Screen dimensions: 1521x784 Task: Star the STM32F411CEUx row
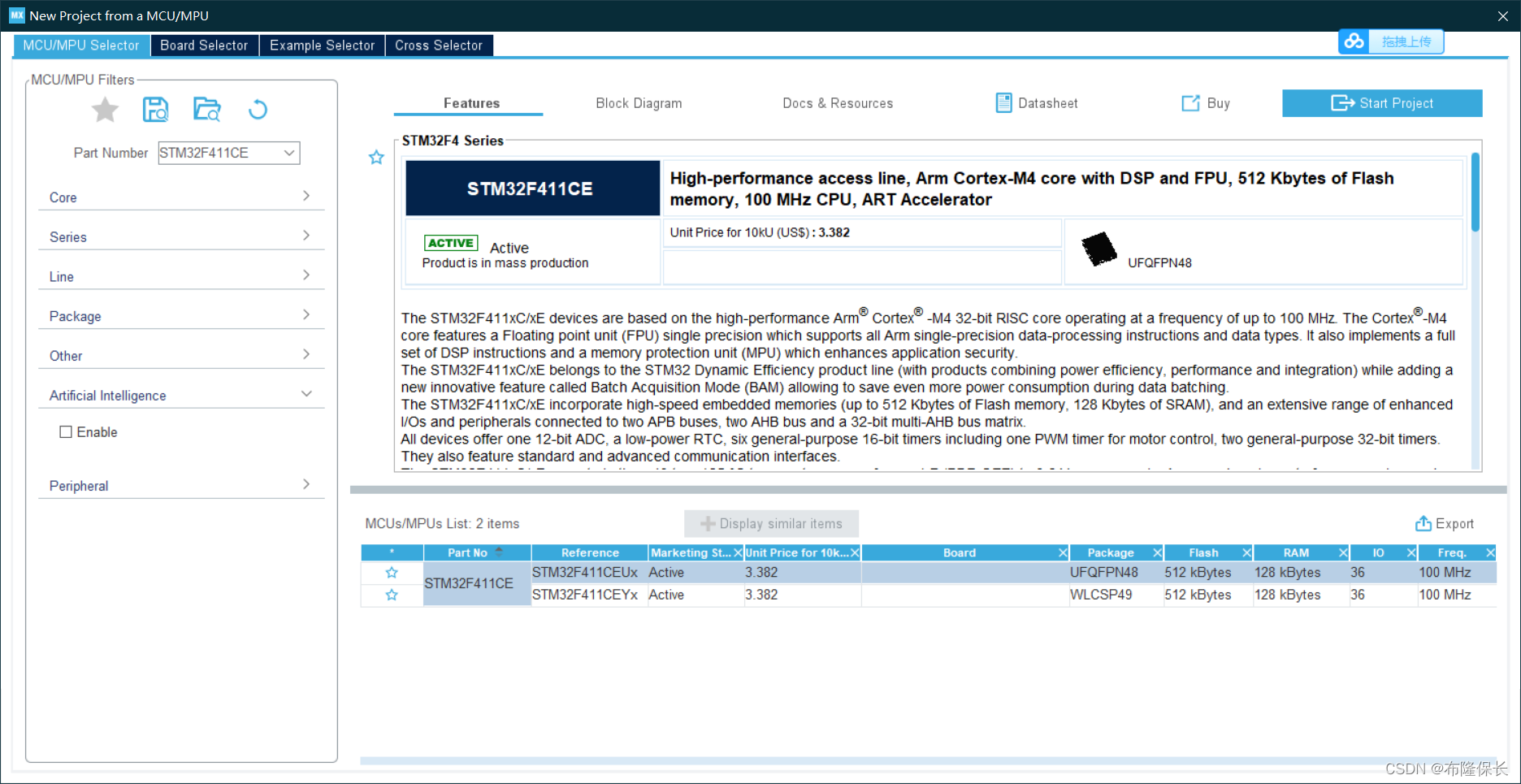coord(392,573)
